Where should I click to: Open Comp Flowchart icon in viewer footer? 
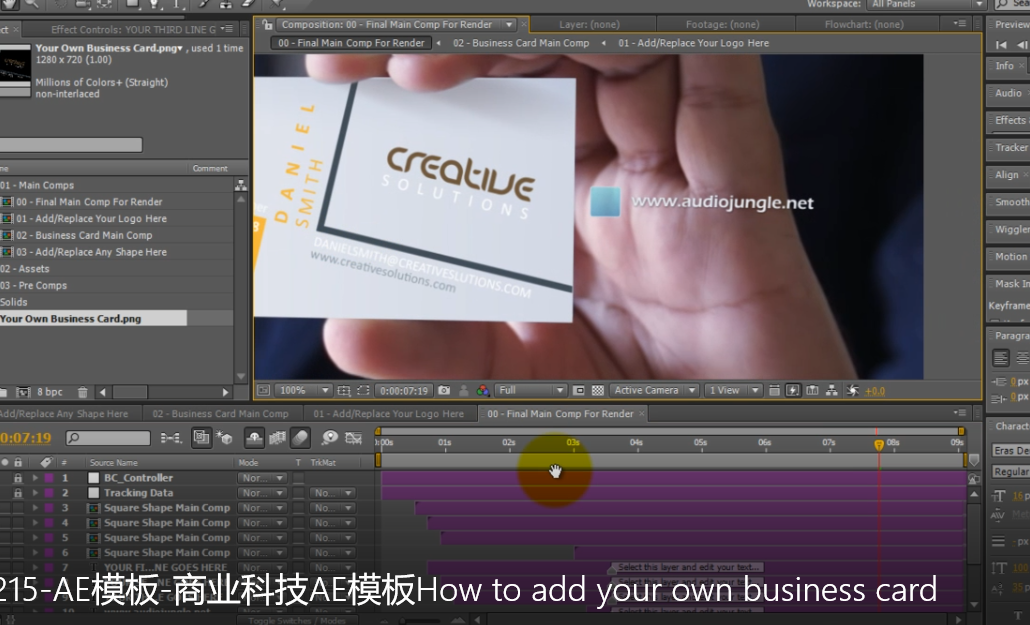[x=832, y=390]
